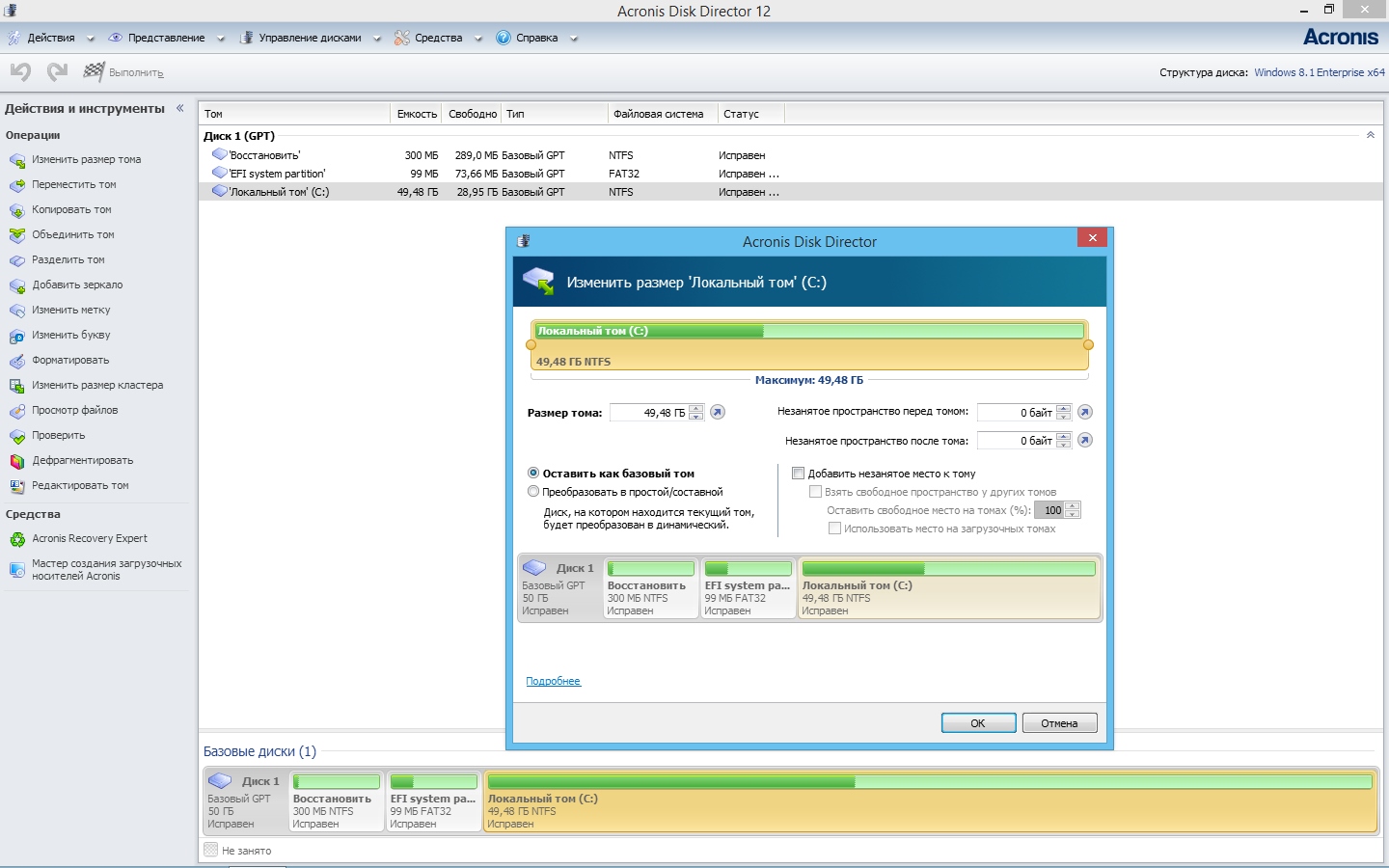Viewport: 1389px width, 868px height.
Task: Open the Средства menu dropdown arrow
Action: point(478,39)
